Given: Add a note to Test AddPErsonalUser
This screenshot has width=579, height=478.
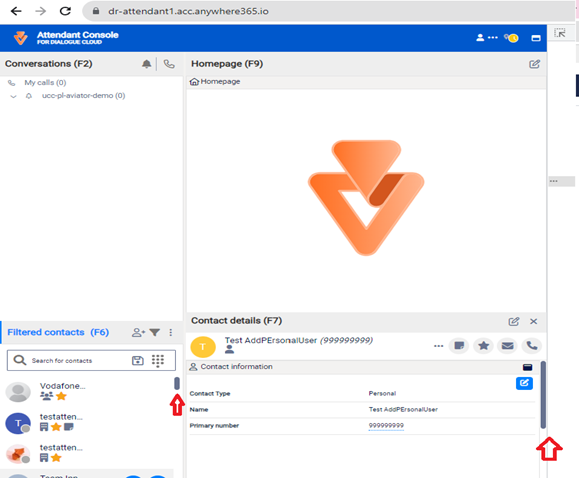Looking at the screenshot, I should click(x=459, y=346).
